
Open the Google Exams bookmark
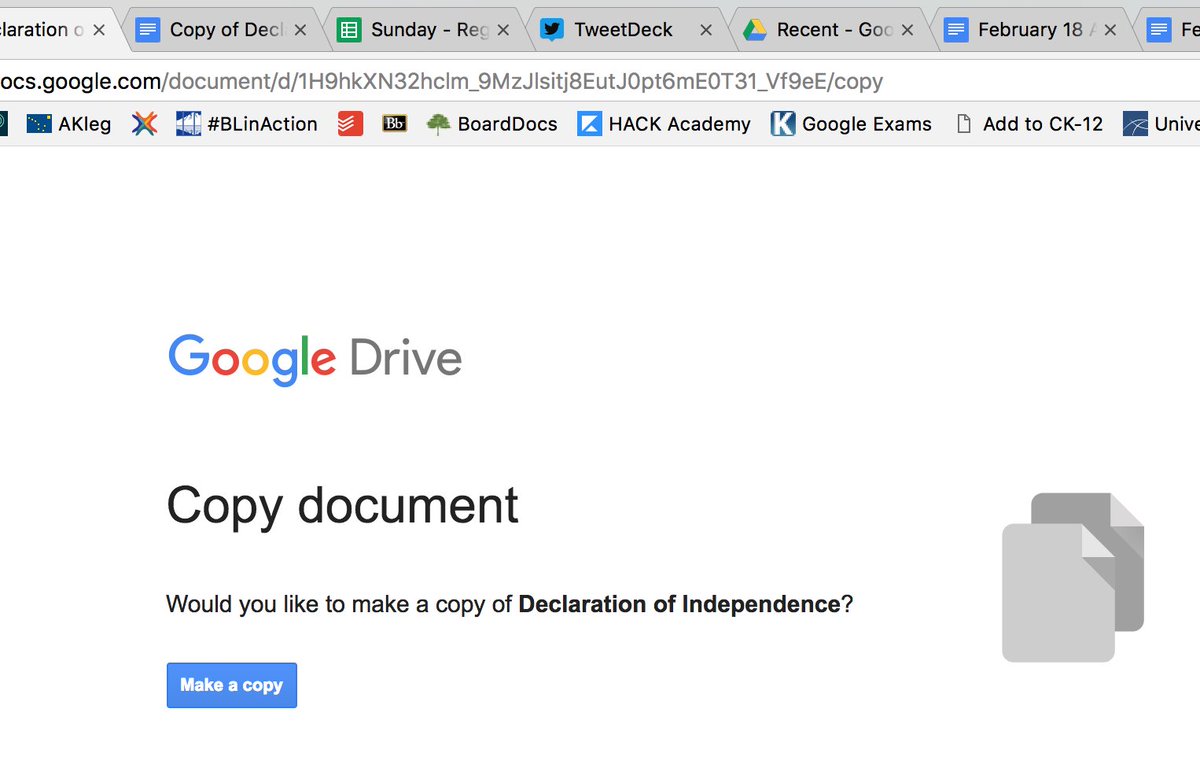coord(851,124)
